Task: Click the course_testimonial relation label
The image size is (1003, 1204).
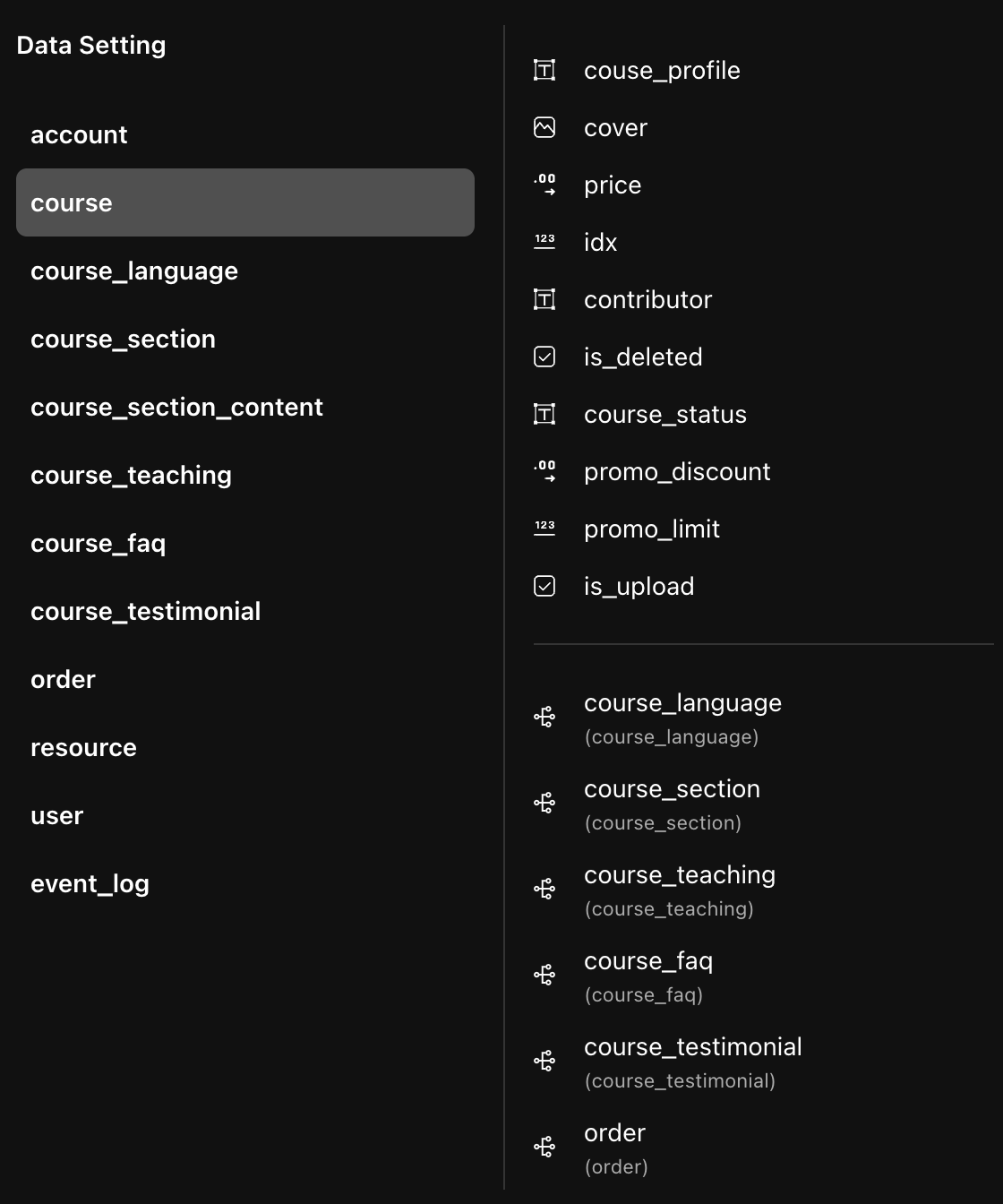Action: (x=692, y=1047)
